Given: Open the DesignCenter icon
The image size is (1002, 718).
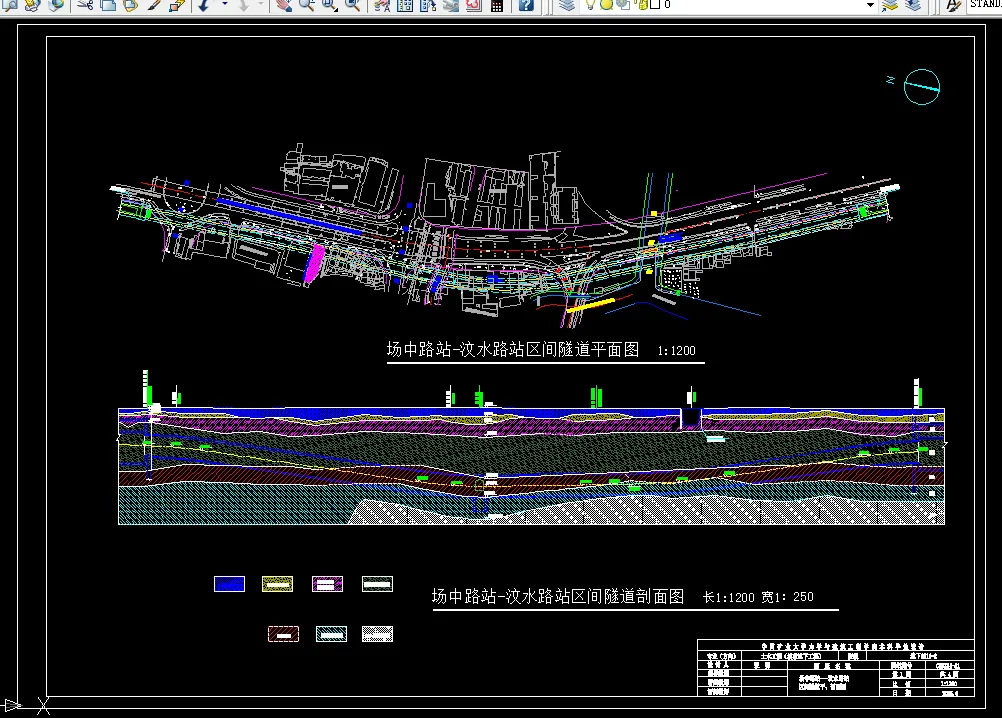Looking at the screenshot, I should point(405,5).
